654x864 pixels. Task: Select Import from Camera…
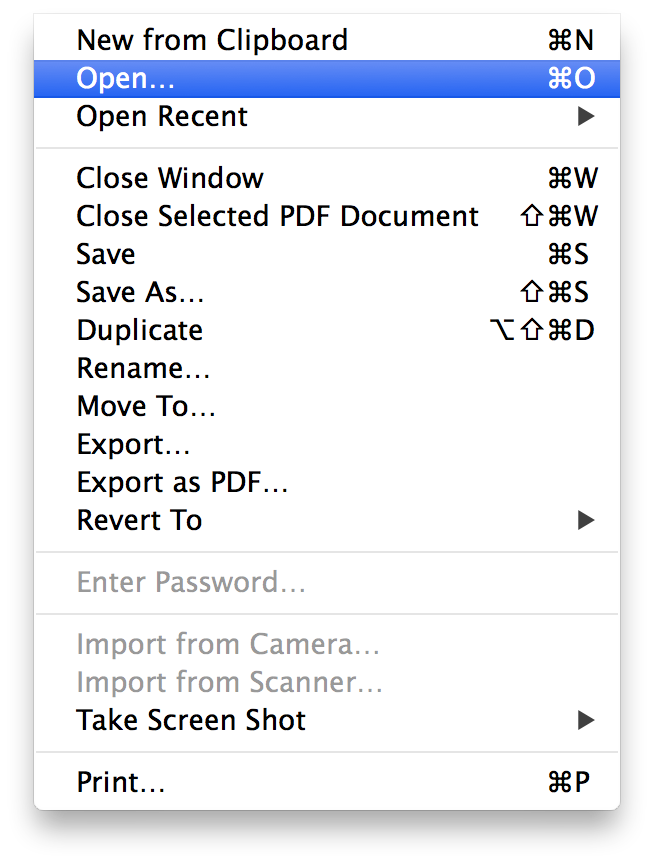coord(228,644)
